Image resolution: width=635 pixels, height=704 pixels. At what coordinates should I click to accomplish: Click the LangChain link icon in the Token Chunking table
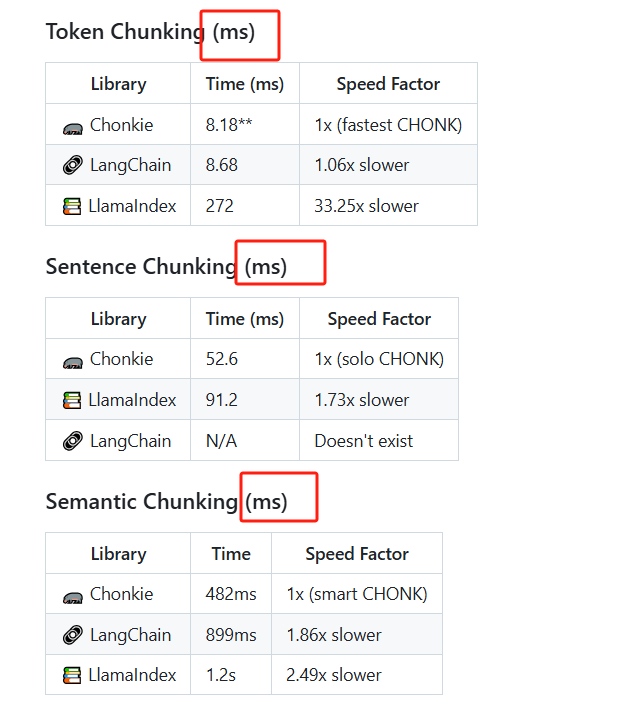[72, 165]
